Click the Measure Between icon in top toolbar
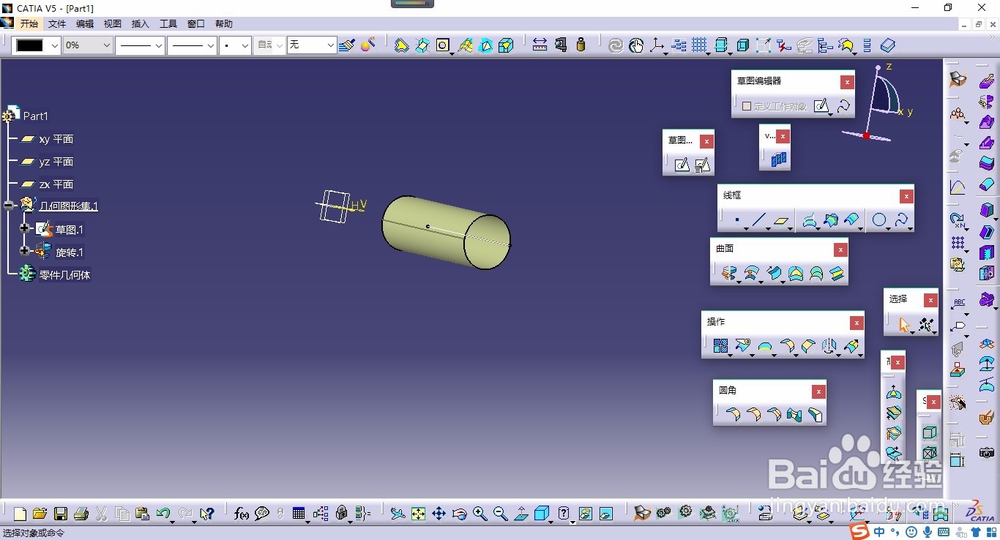 [540, 45]
